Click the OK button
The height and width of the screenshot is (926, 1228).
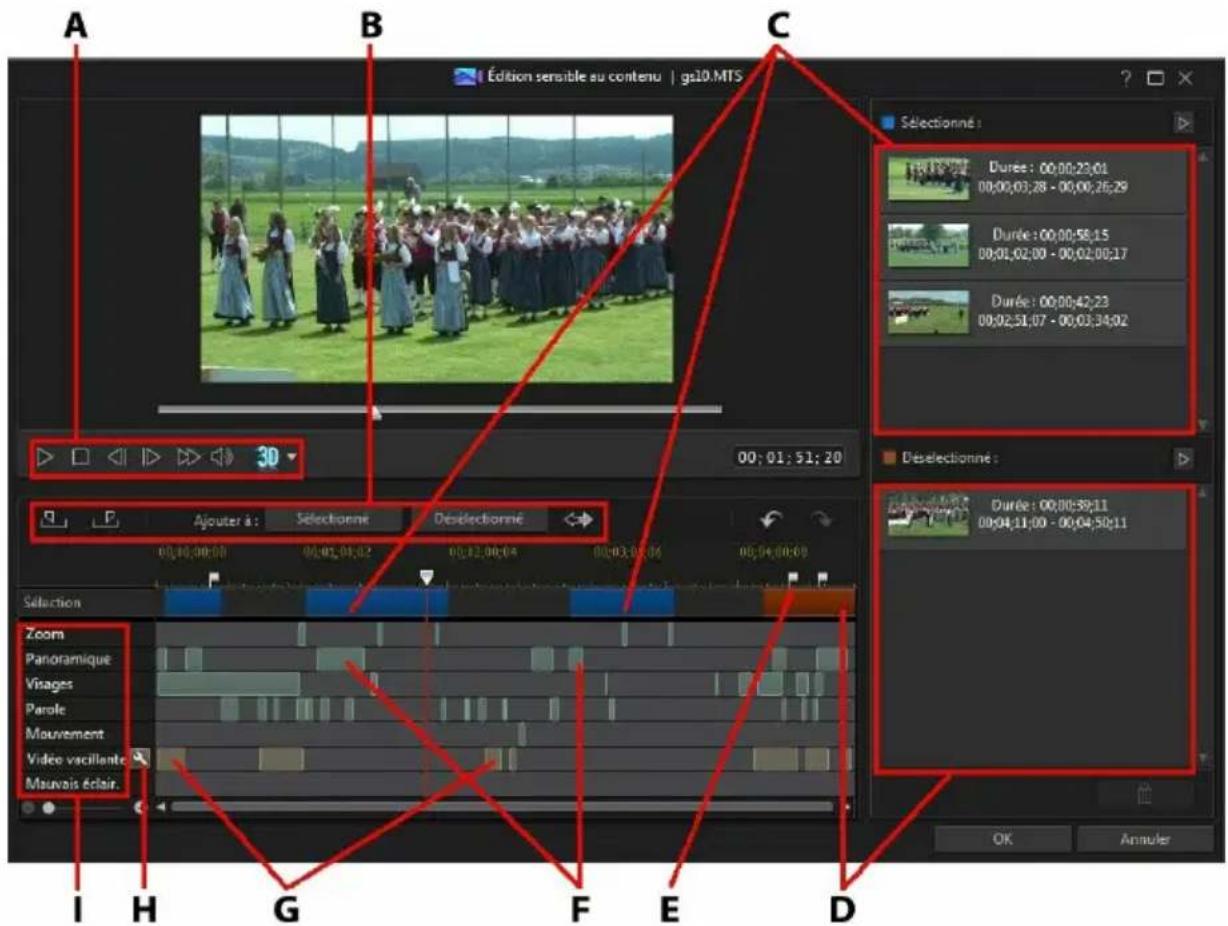(1002, 840)
